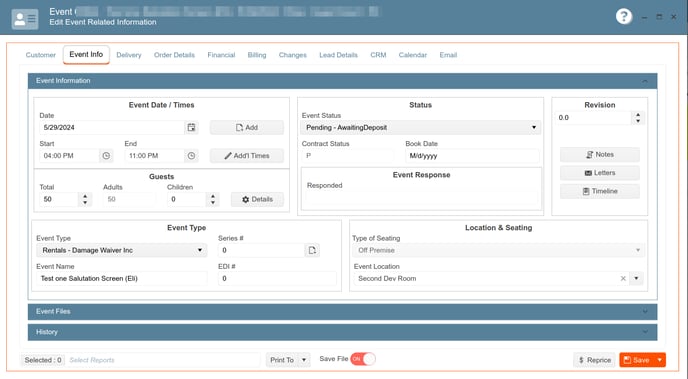Open the Email tab
The height and width of the screenshot is (379, 688).
point(448,55)
